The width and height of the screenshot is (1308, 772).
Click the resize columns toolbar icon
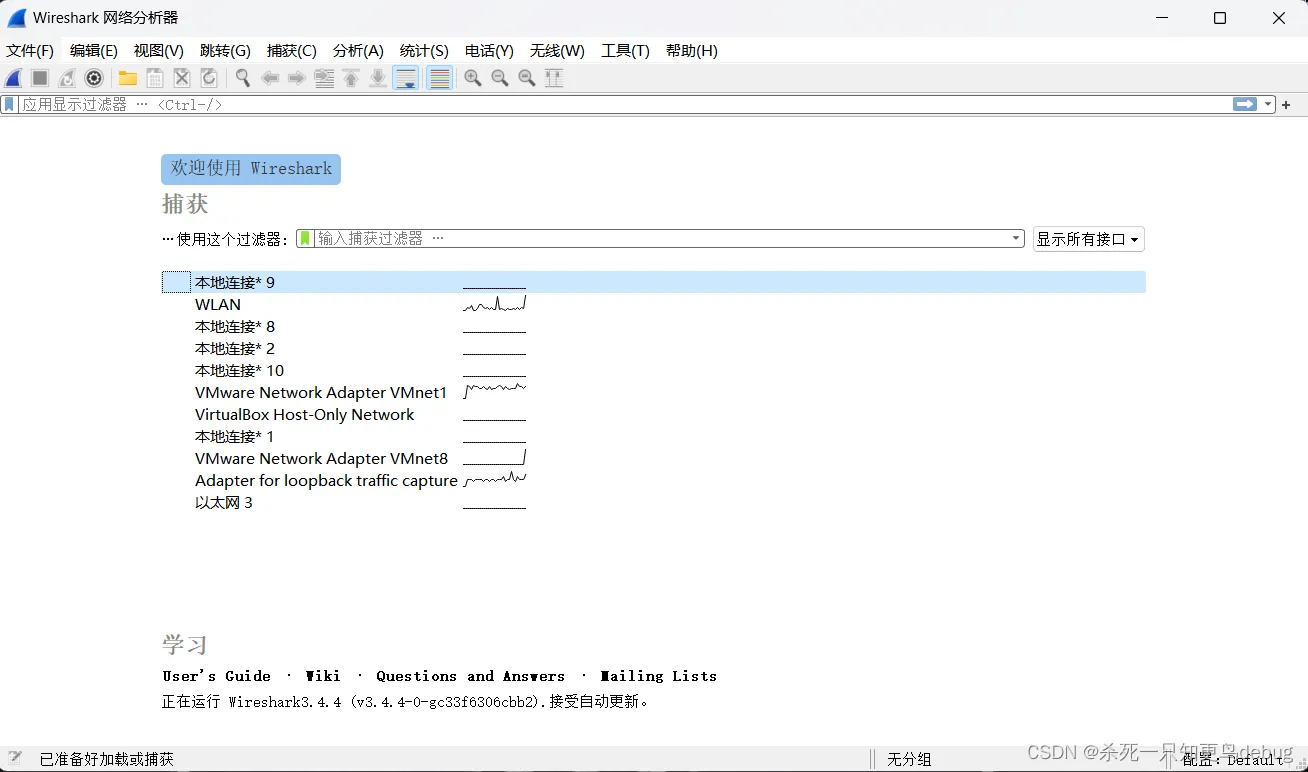(554, 78)
